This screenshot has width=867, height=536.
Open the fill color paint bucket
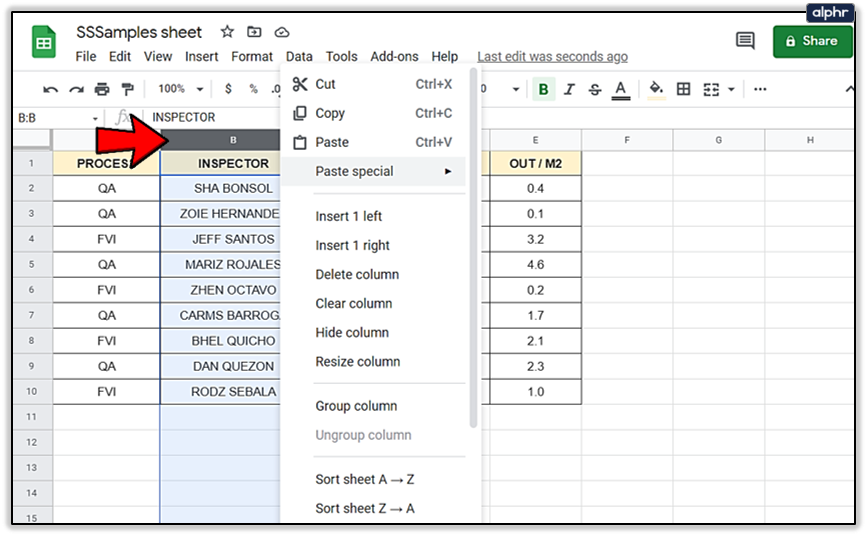[656, 89]
